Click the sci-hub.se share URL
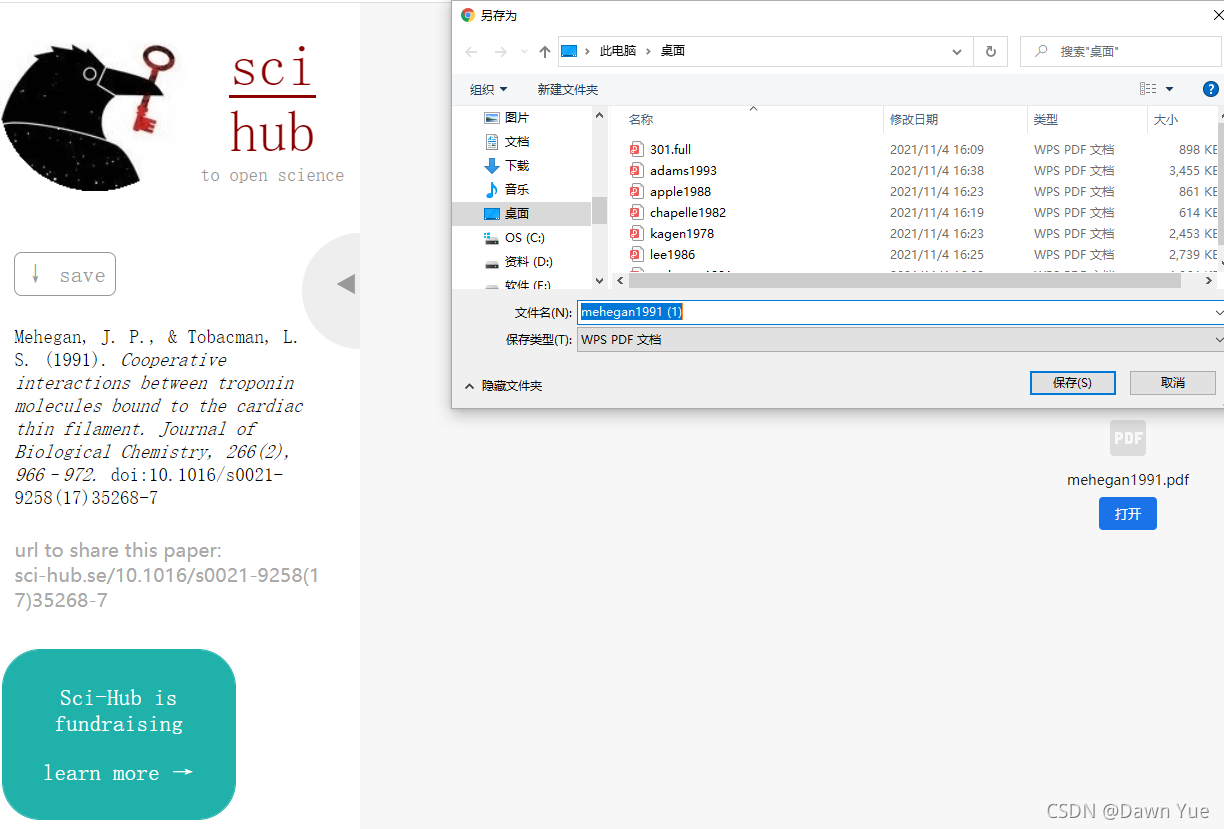 pos(167,588)
